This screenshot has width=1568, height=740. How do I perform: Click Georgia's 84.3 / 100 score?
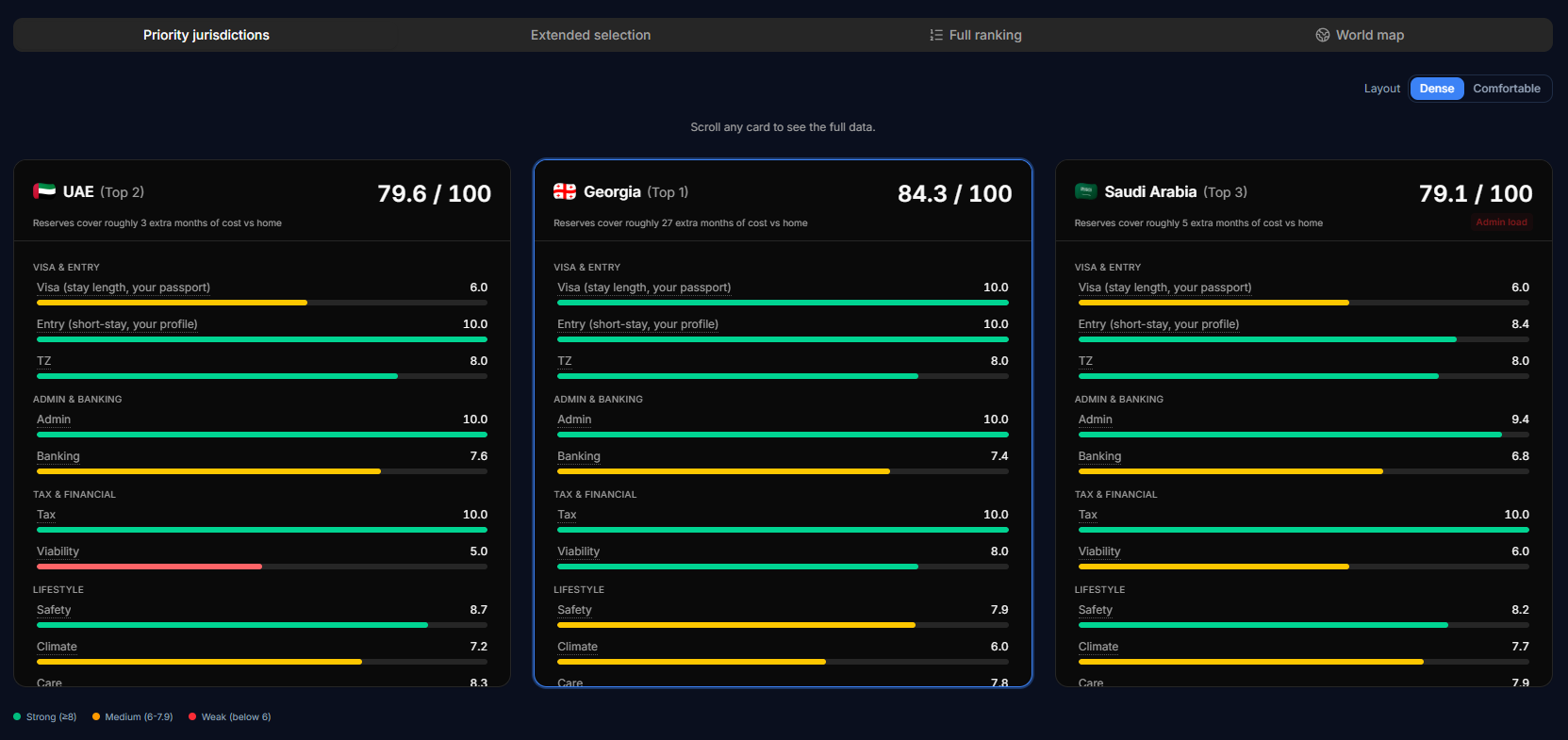pyautogui.click(x=954, y=193)
